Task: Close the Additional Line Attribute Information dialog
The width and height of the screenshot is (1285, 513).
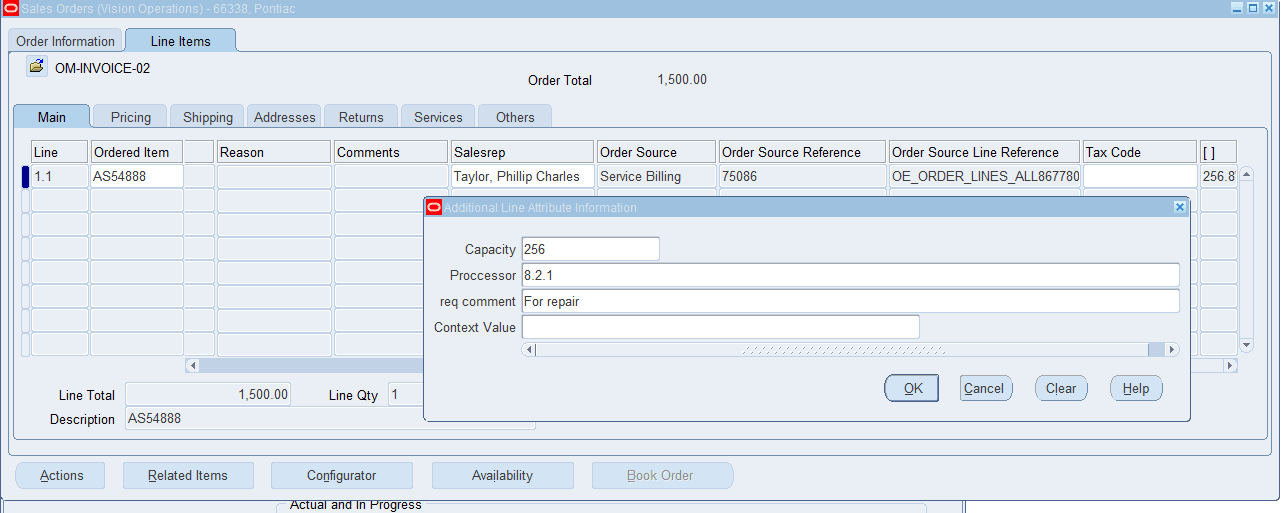Action: click(x=1179, y=207)
